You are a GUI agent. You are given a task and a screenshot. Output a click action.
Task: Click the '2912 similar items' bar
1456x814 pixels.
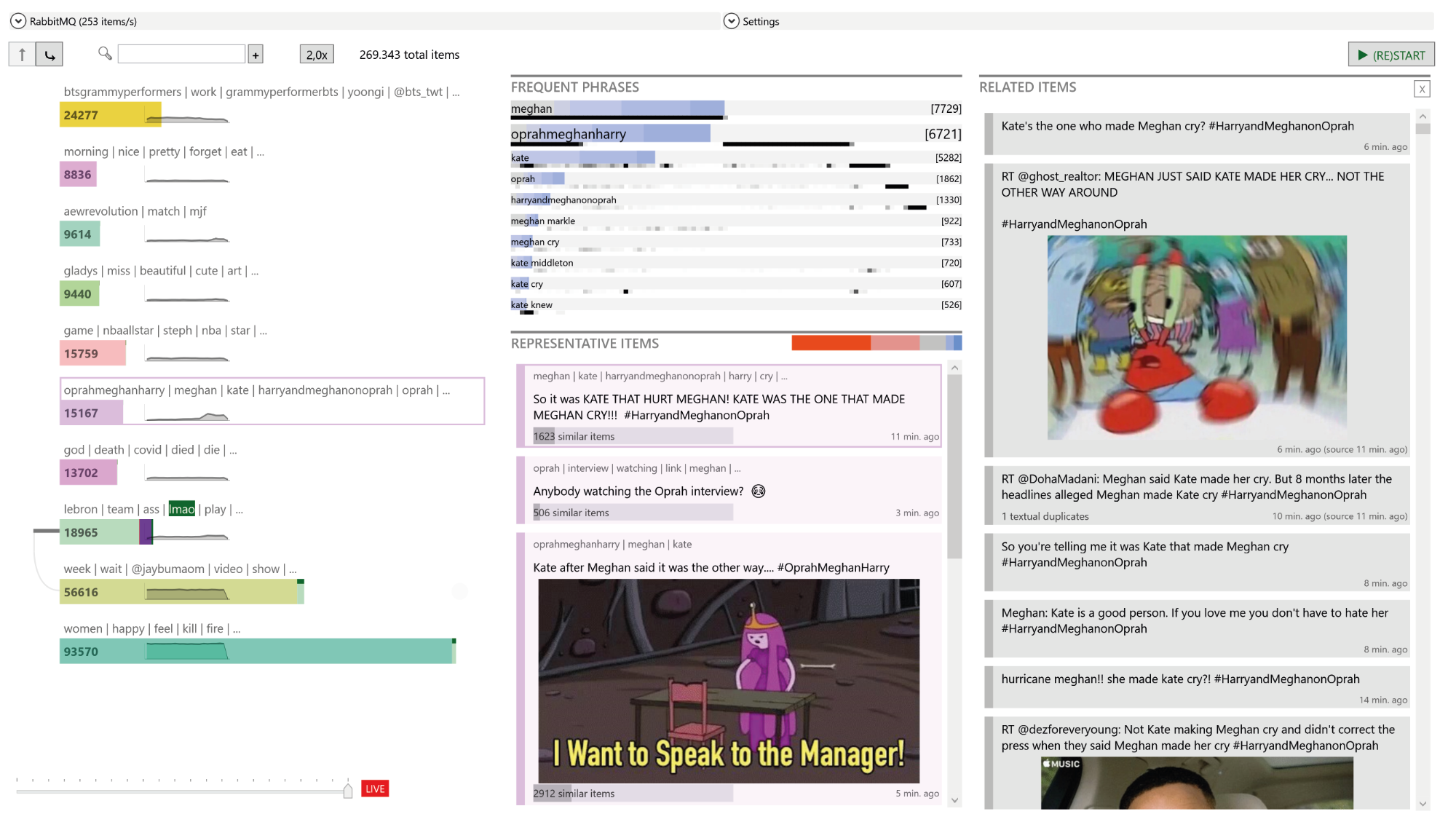click(x=633, y=794)
